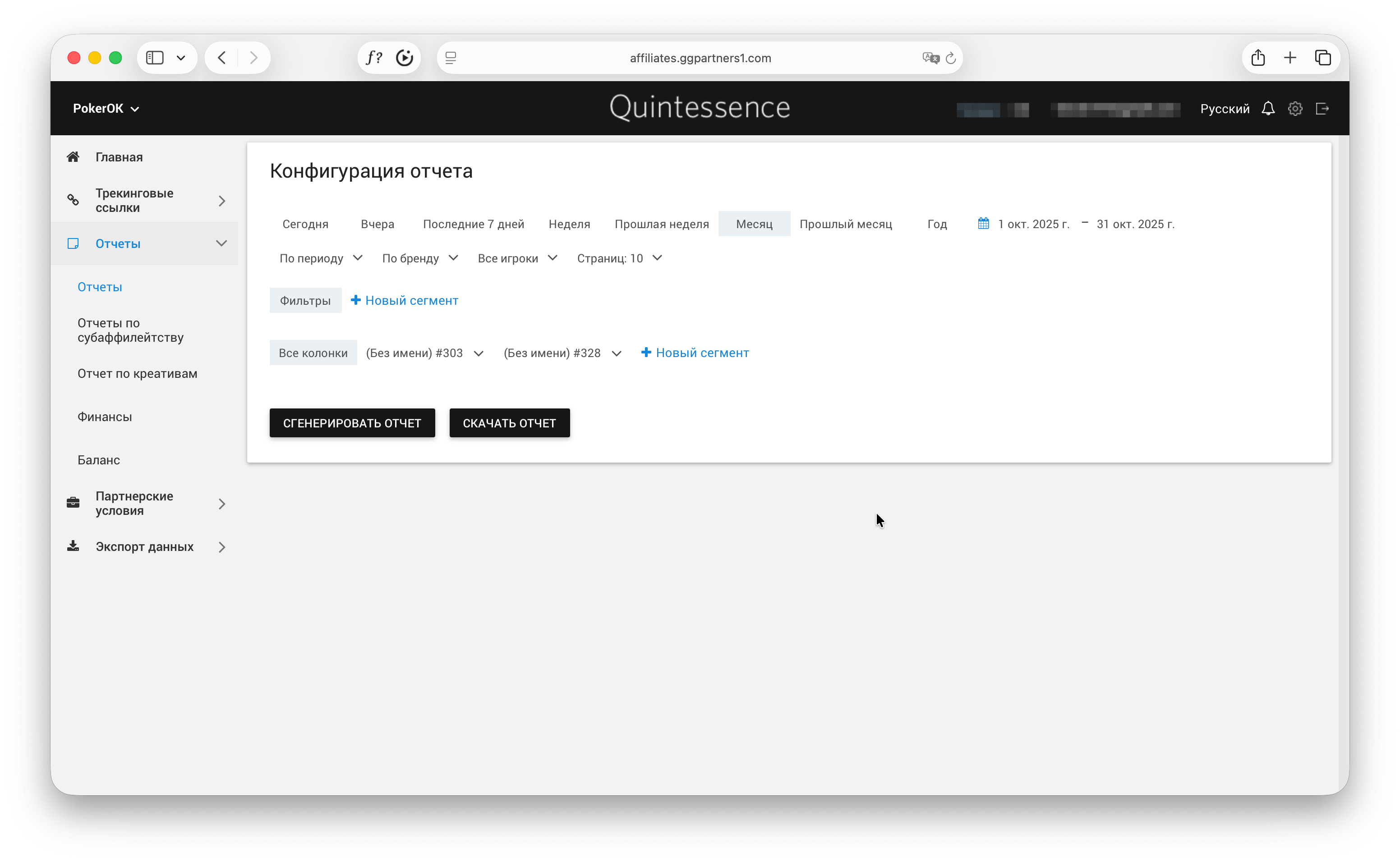Click the СКАЧАТЬ ОТЧЕТ button
This screenshot has height=862, width=1400.
click(509, 423)
